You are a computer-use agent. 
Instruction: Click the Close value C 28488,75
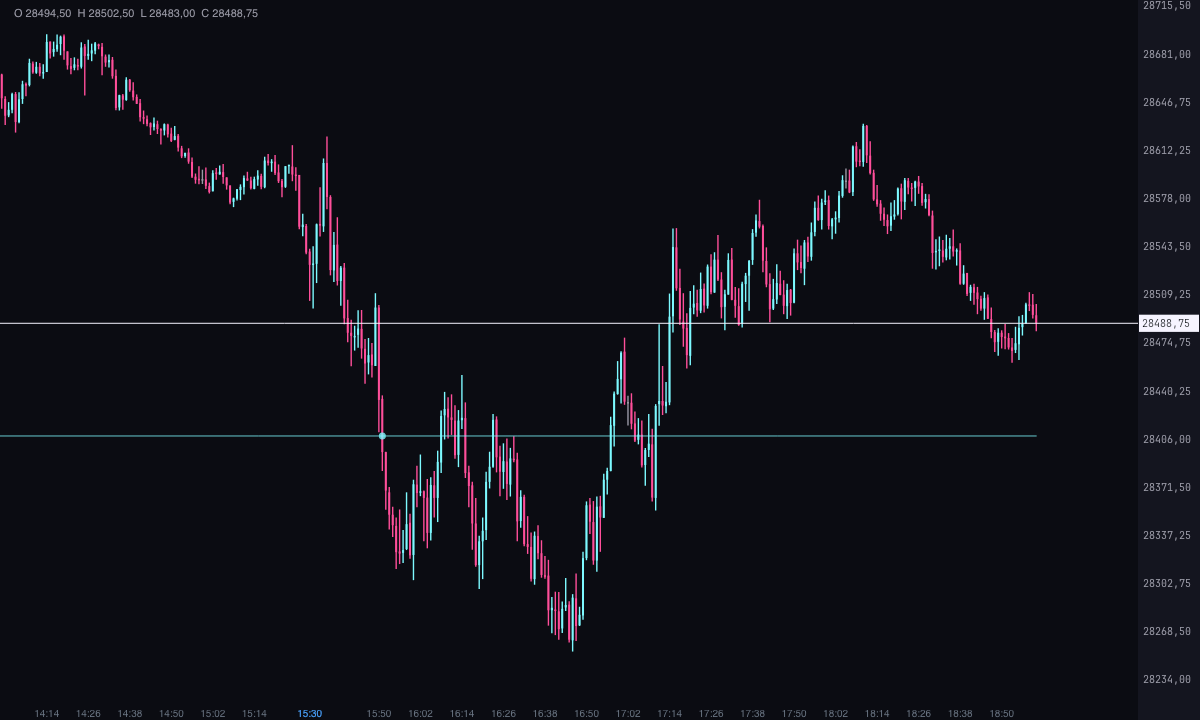pyautogui.click(x=230, y=12)
